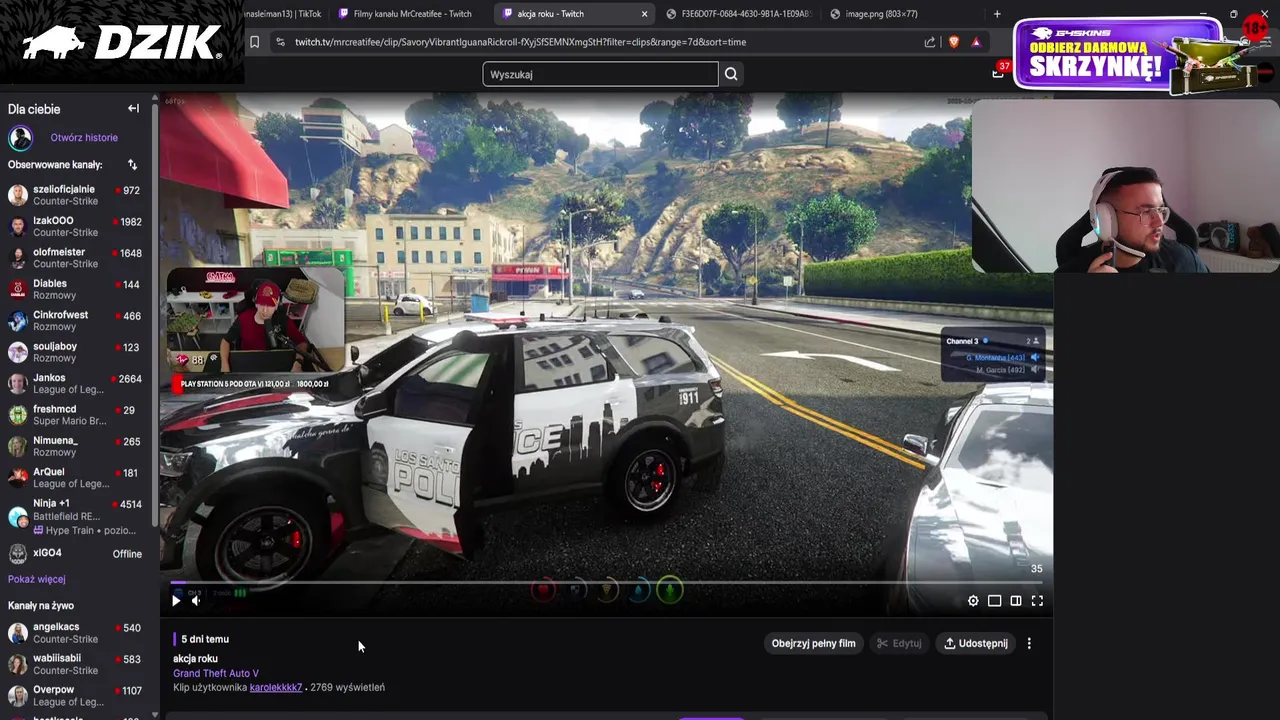This screenshot has height=720, width=1280.
Task: Open notifications inbox with 37 badge
Action: coord(998,72)
